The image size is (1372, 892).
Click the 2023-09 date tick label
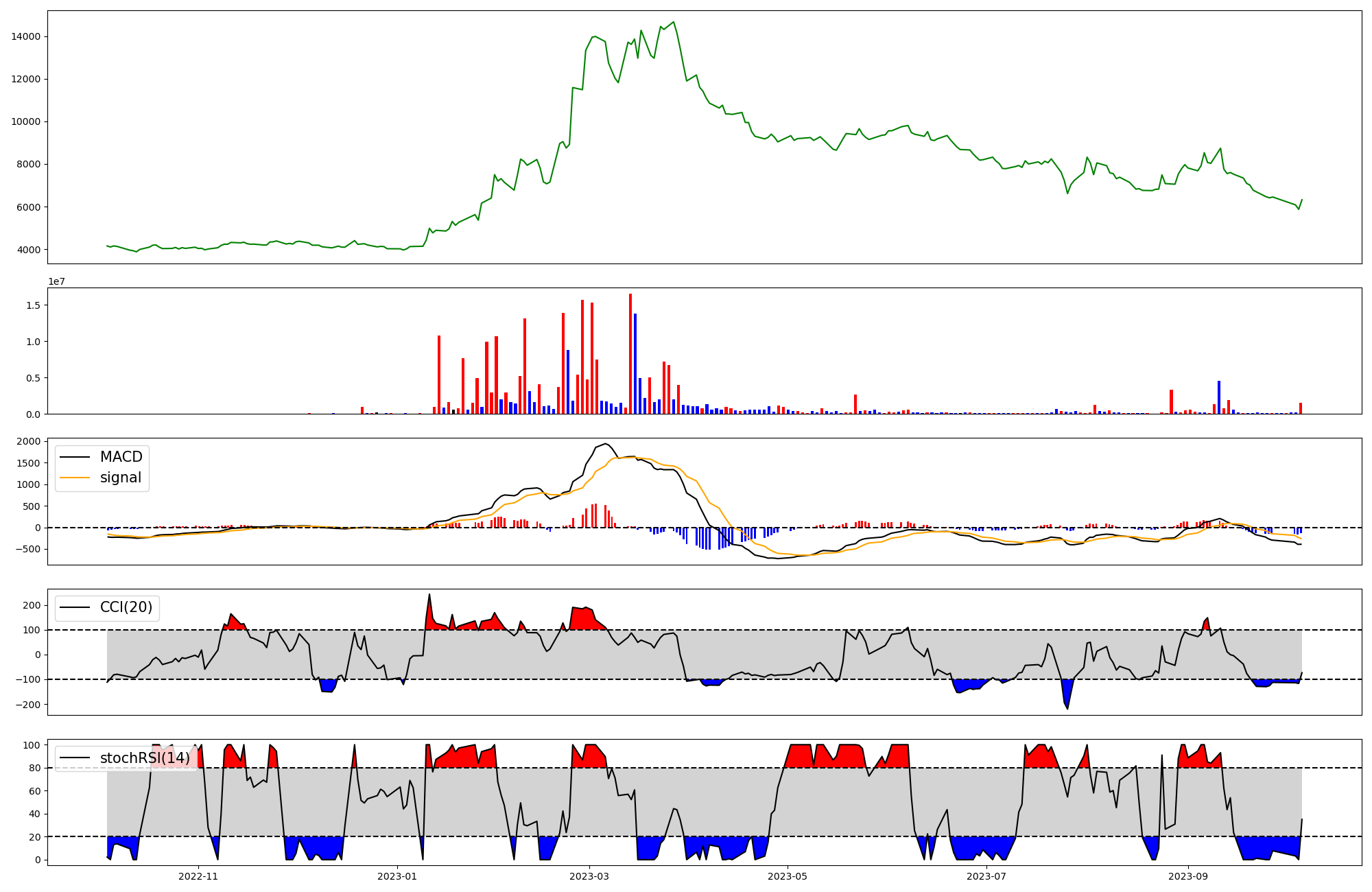(1187, 876)
